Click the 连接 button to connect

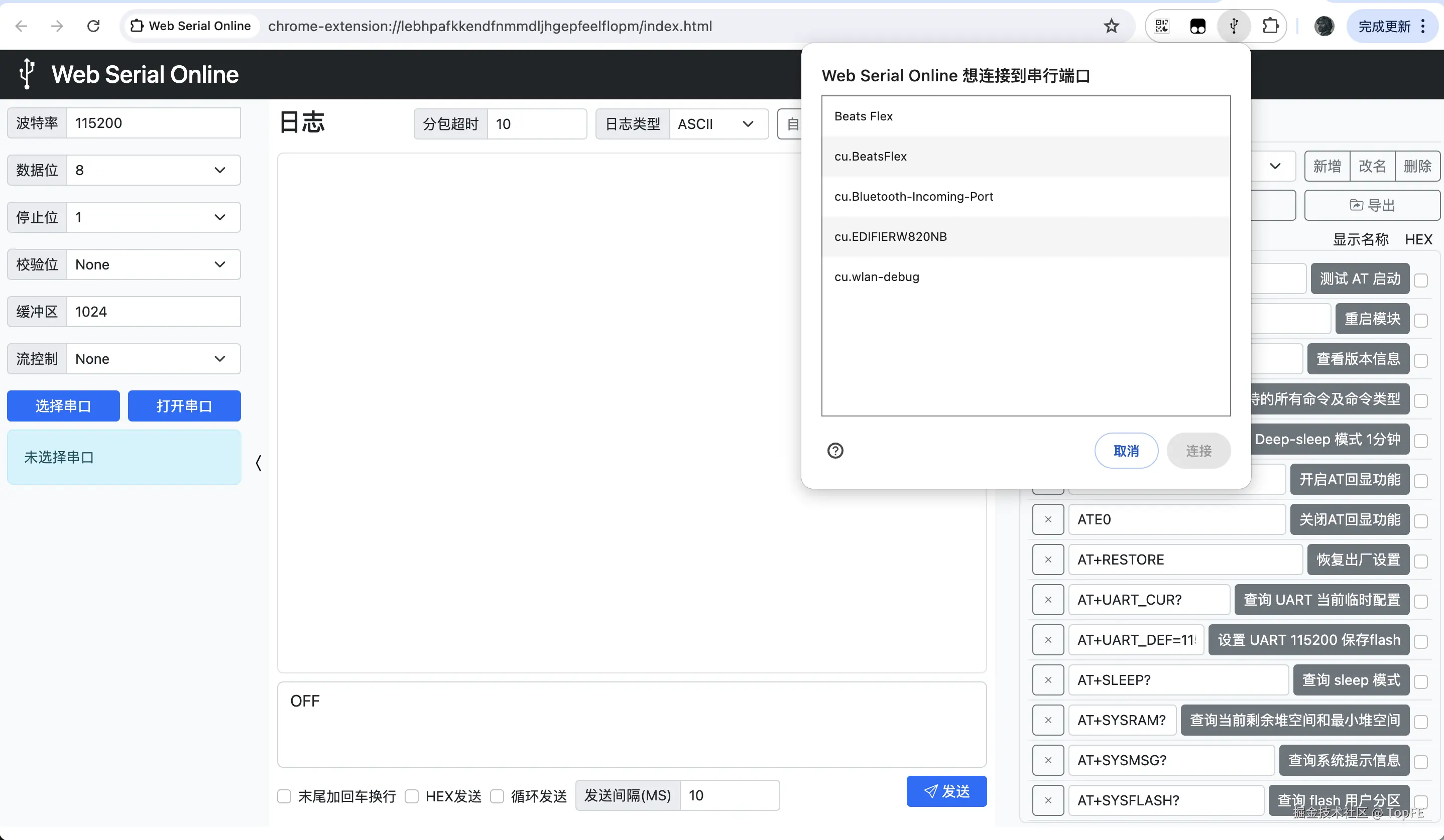[x=1199, y=451]
